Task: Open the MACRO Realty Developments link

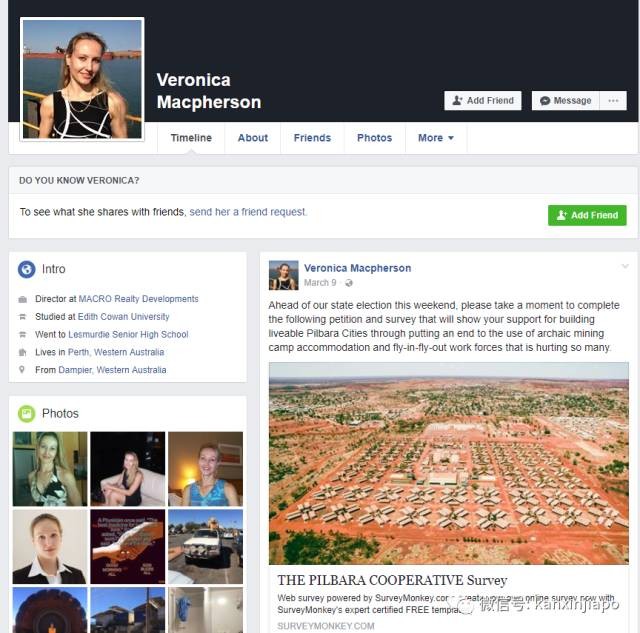Action: pyautogui.click(x=138, y=299)
